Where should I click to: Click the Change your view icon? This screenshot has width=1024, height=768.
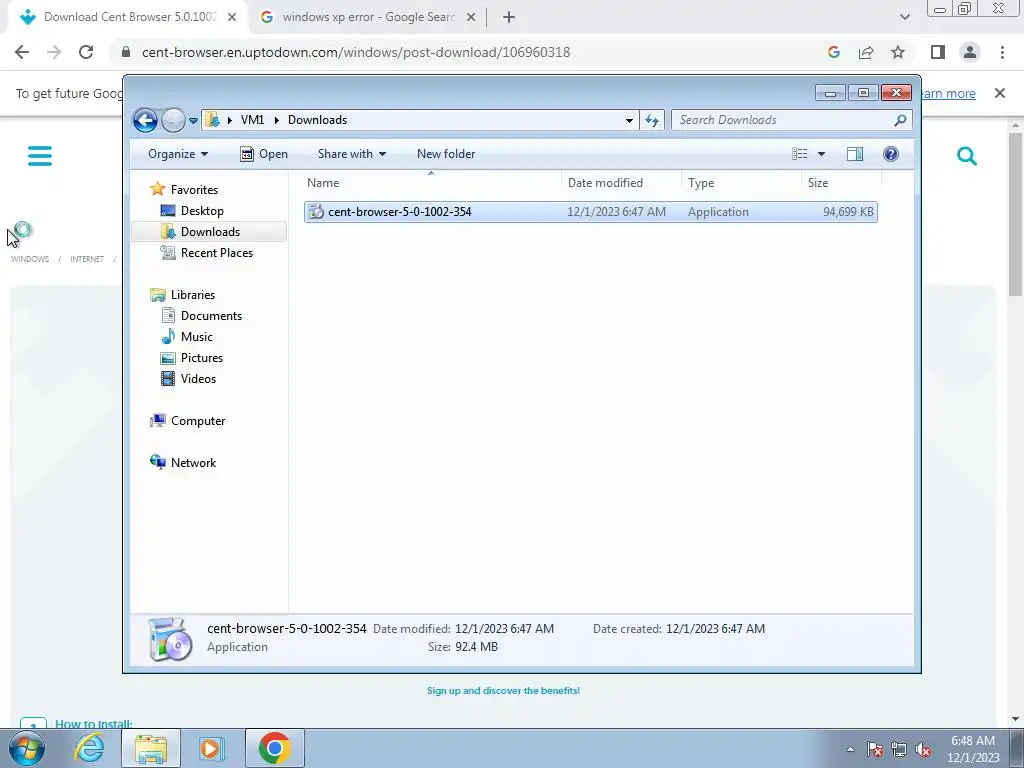[x=800, y=154]
